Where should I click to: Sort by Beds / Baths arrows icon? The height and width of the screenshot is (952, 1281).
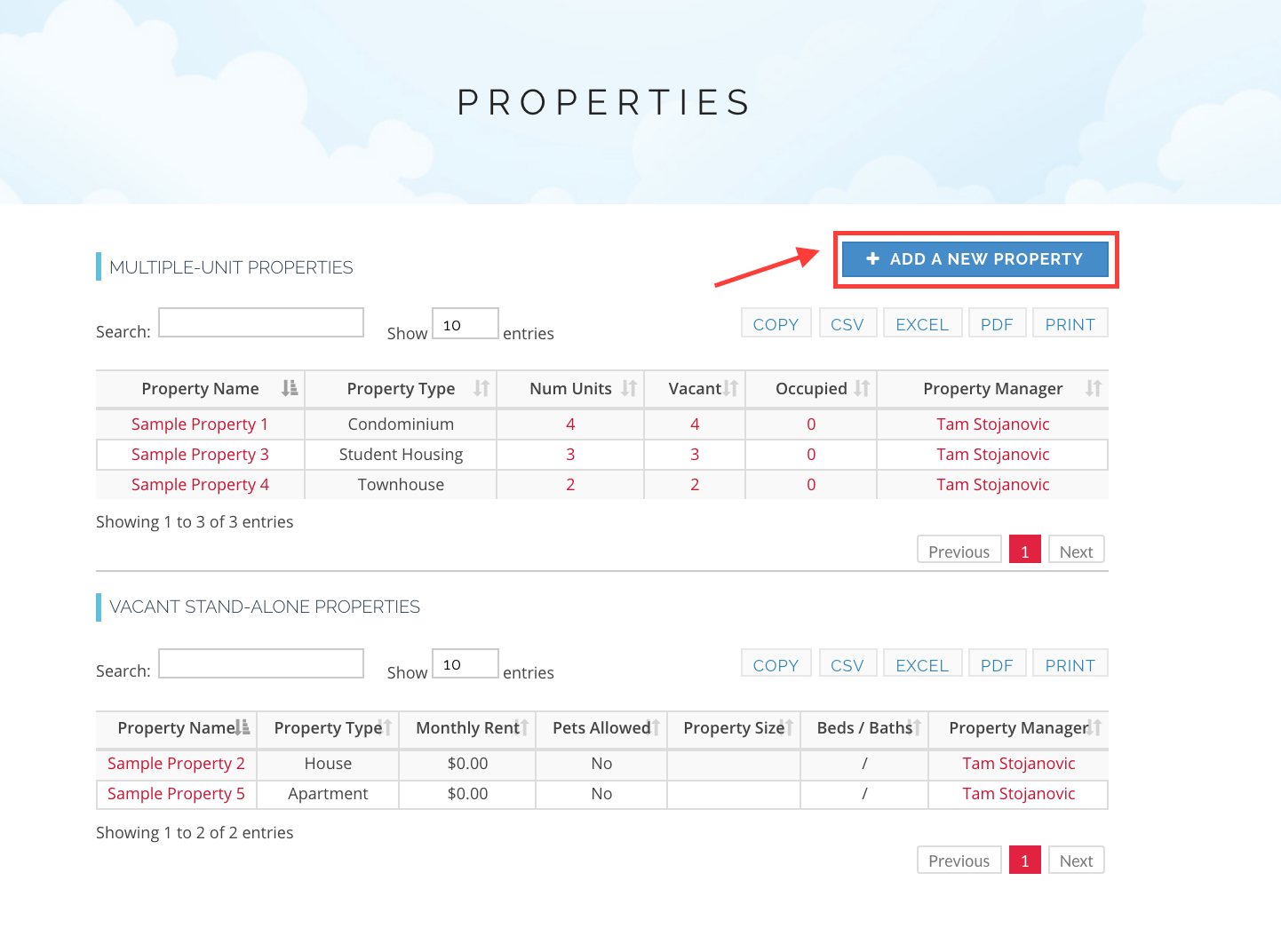point(915,727)
